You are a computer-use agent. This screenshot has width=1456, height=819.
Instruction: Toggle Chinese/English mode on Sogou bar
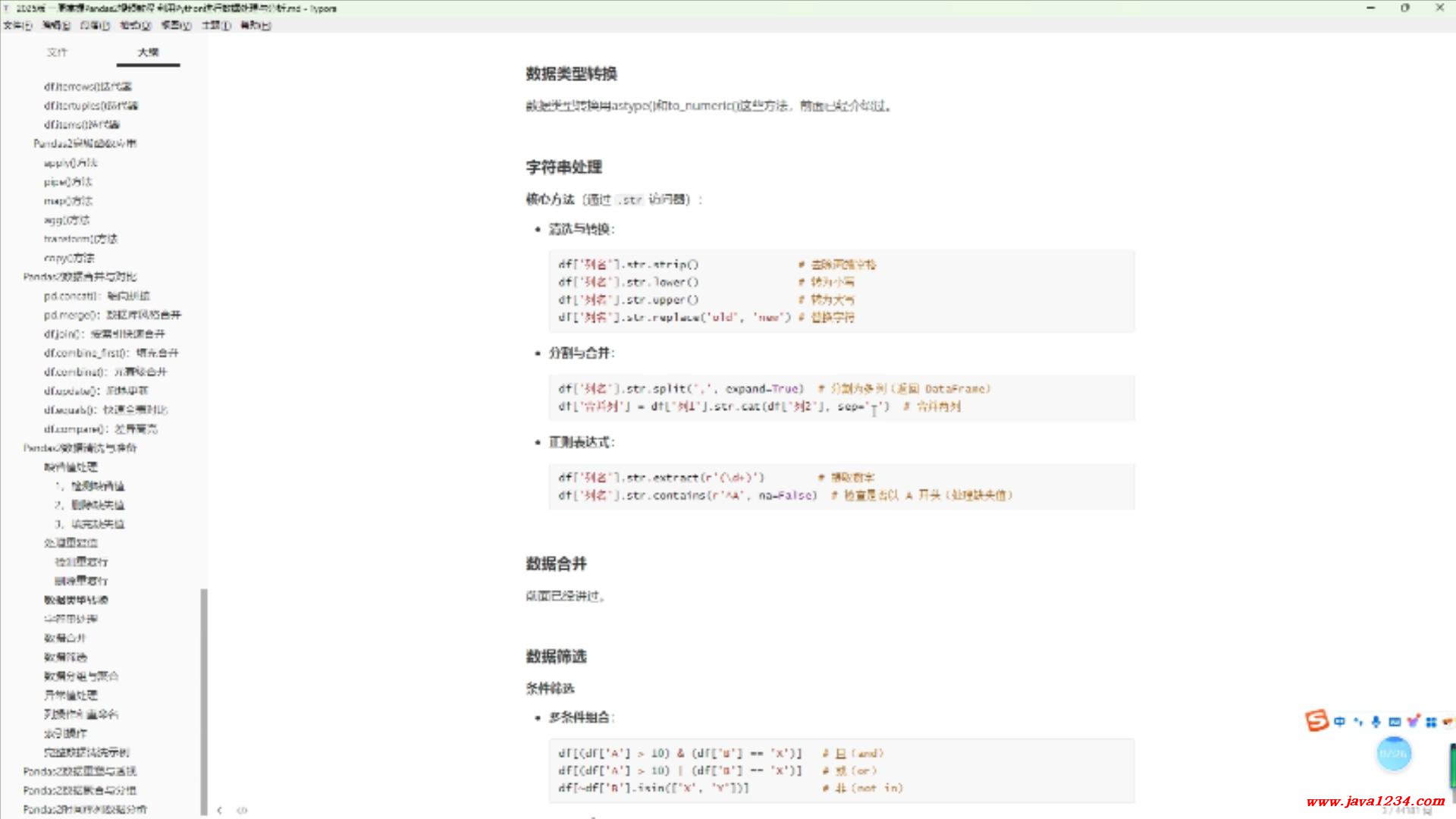[1340, 722]
